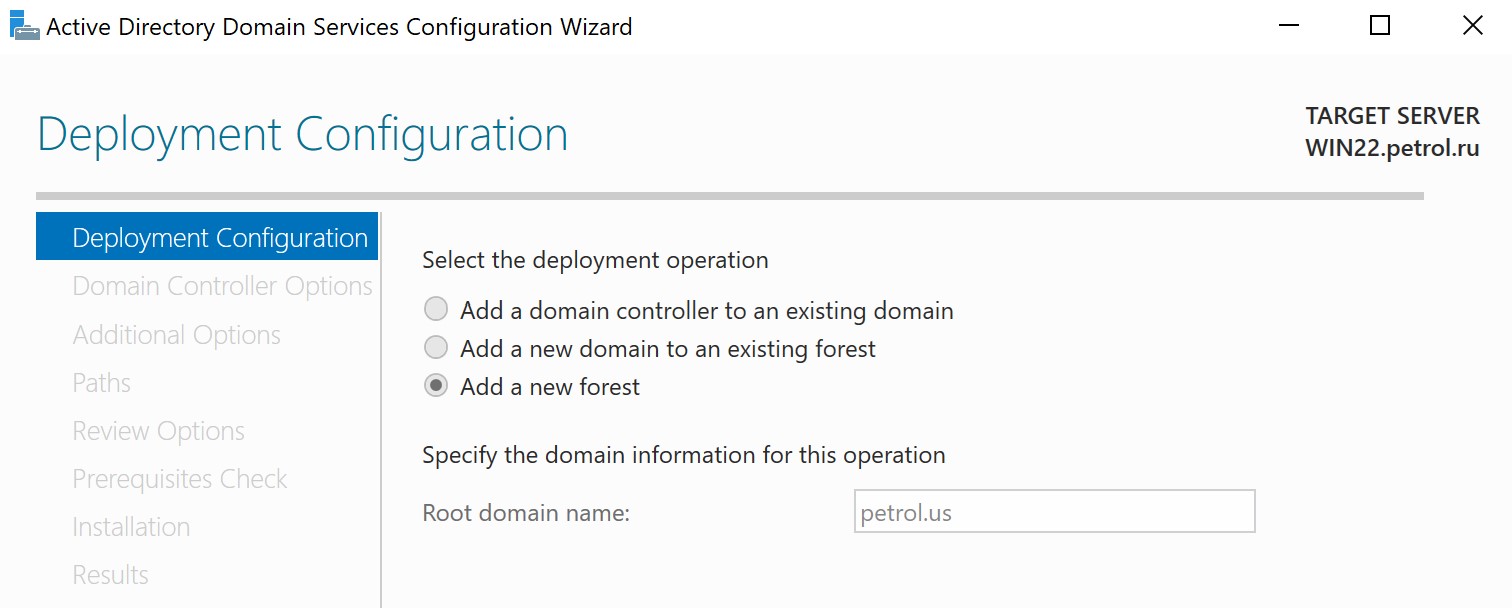This screenshot has width=1512, height=608.
Task: Open the Results step in sidebar
Action: (x=110, y=574)
